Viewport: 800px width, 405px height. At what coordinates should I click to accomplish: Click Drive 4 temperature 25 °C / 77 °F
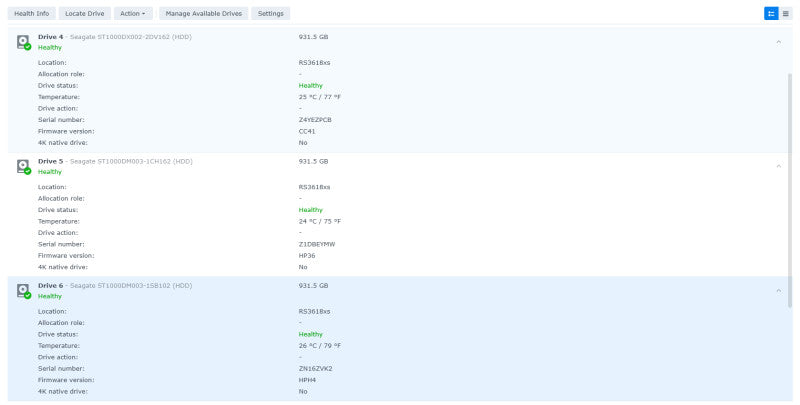[x=320, y=97]
